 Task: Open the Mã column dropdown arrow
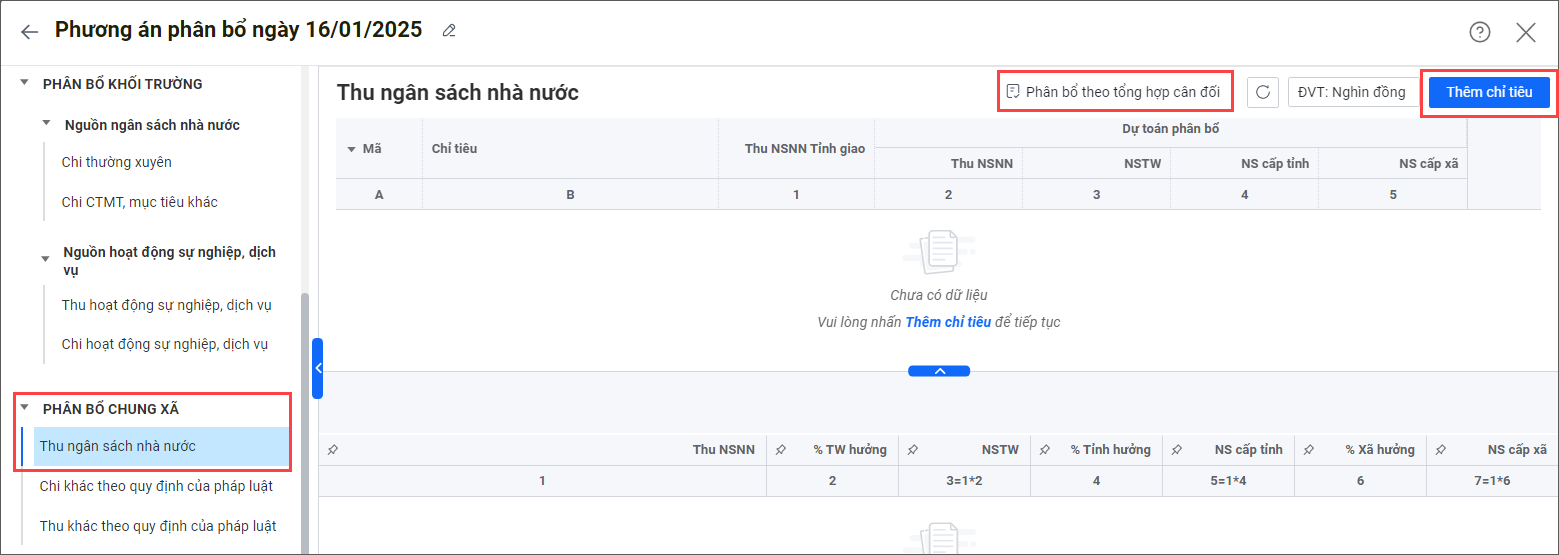[351, 149]
